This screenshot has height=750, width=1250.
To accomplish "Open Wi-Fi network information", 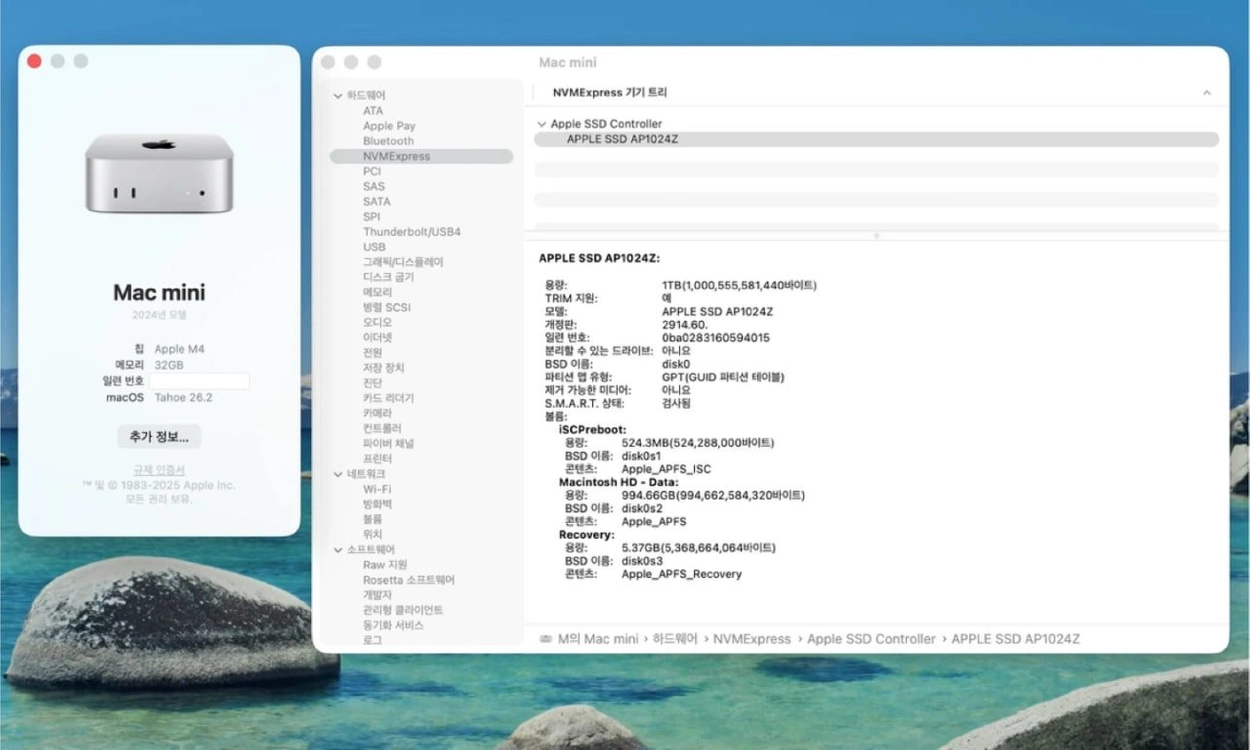I will coord(376,489).
